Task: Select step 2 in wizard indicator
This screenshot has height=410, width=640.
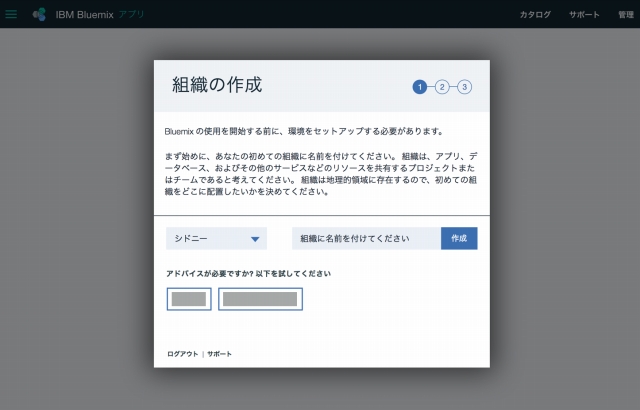Action: [x=442, y=87]
